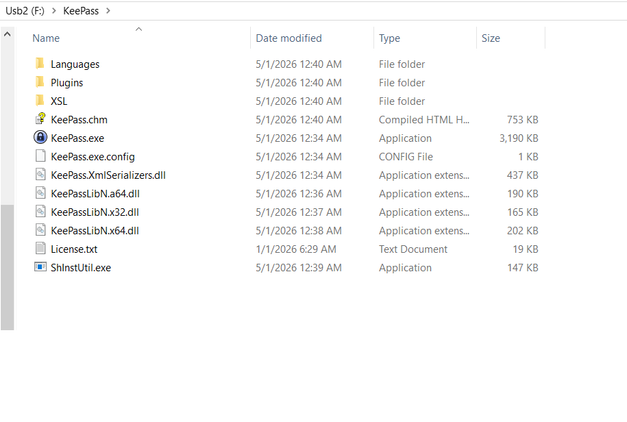Select the Languages folder name

tap(75, 64)
